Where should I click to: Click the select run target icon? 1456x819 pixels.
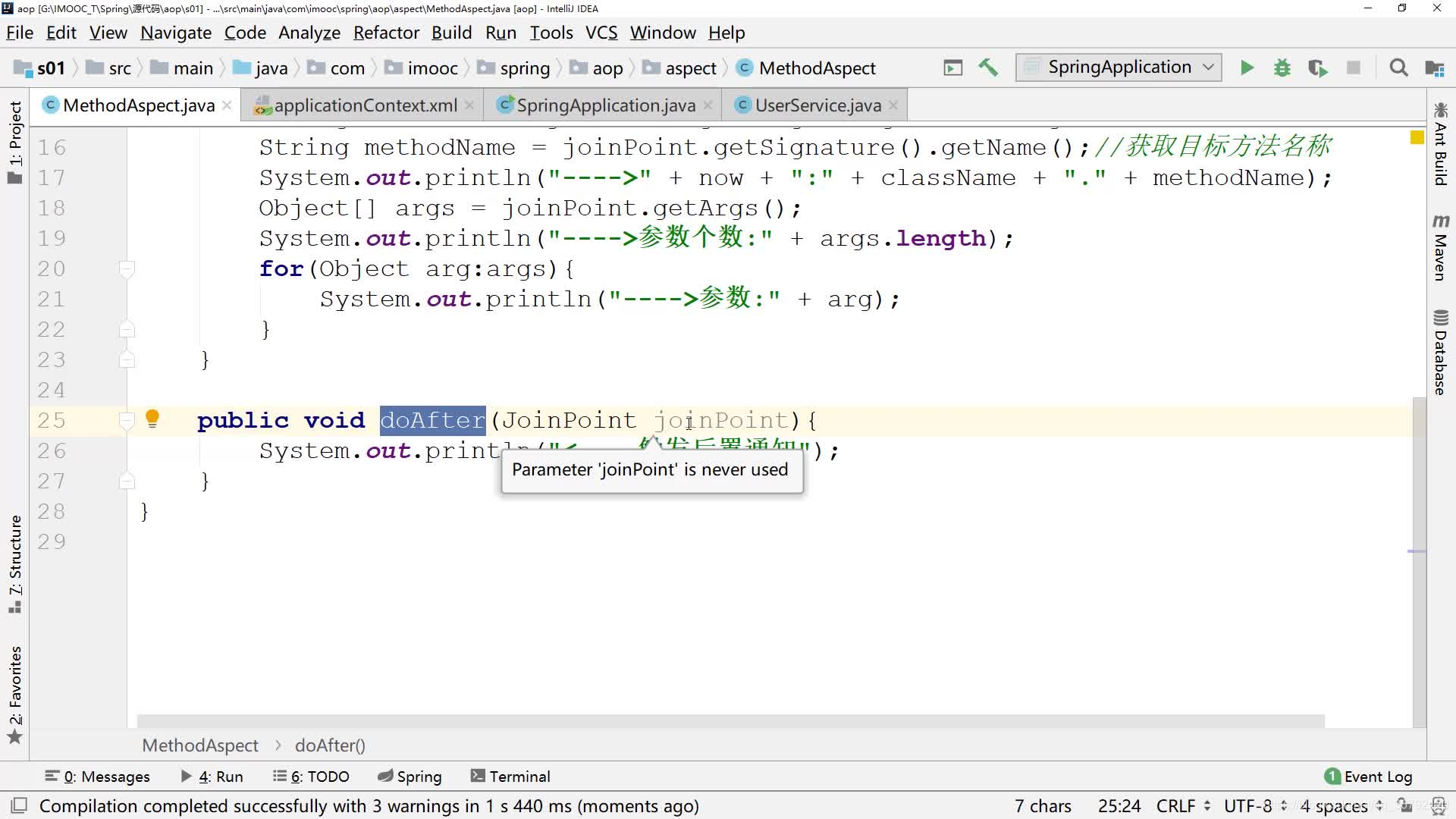click(953, 68)
